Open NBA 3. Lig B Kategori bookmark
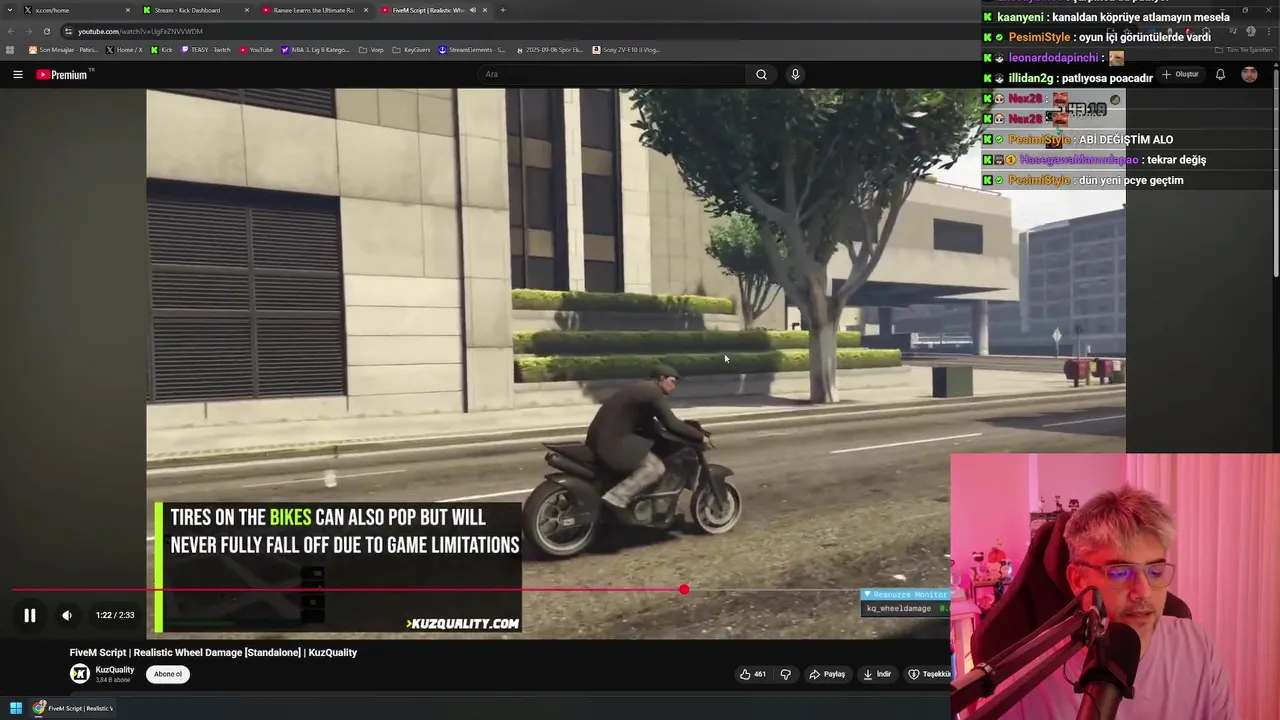The width and height of the screenshot is (1280, 720). pyautogui.click(x=316, y=50)
